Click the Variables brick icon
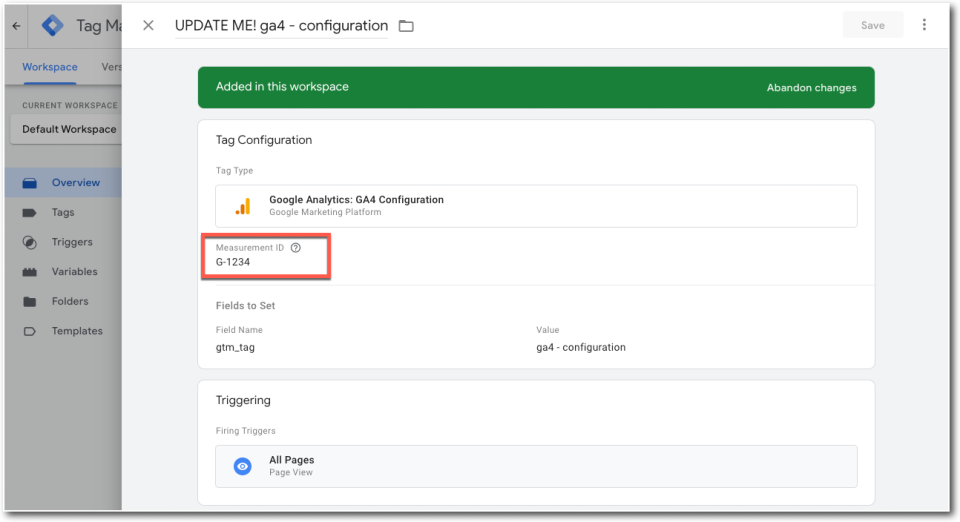The image size is (960, 522). (29, 272)
